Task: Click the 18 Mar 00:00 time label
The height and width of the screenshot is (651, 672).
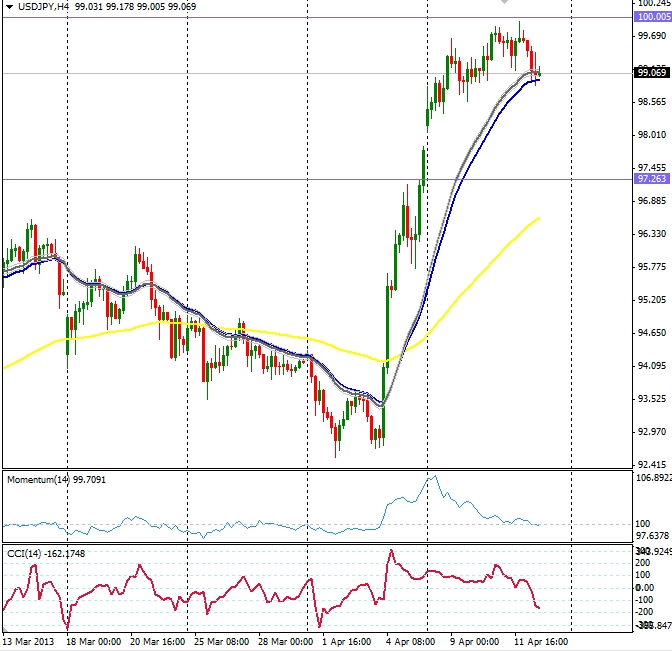Action: tap(95, 641)
